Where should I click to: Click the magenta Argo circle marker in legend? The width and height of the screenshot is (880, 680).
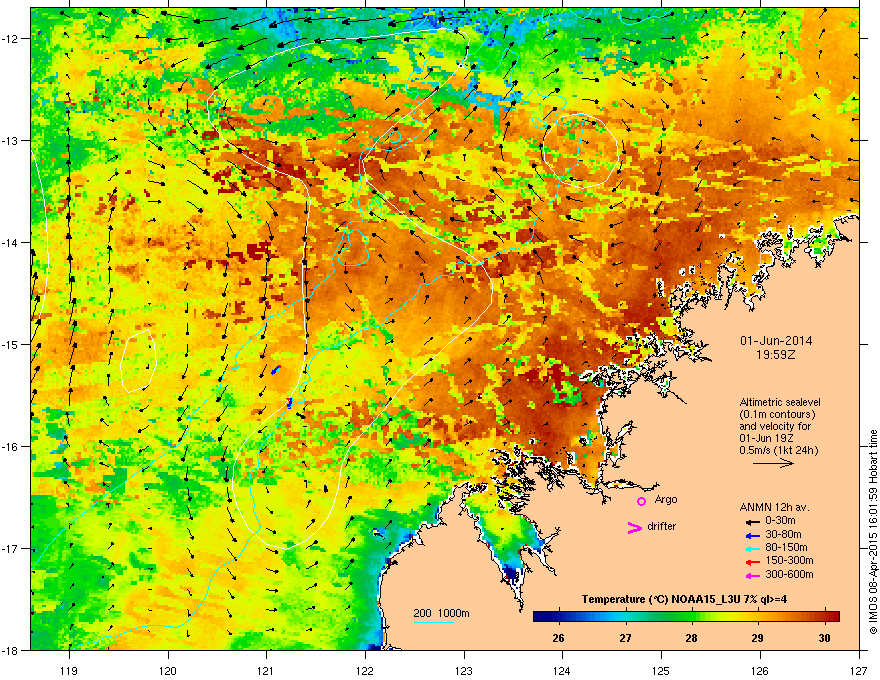pos(641,501)
